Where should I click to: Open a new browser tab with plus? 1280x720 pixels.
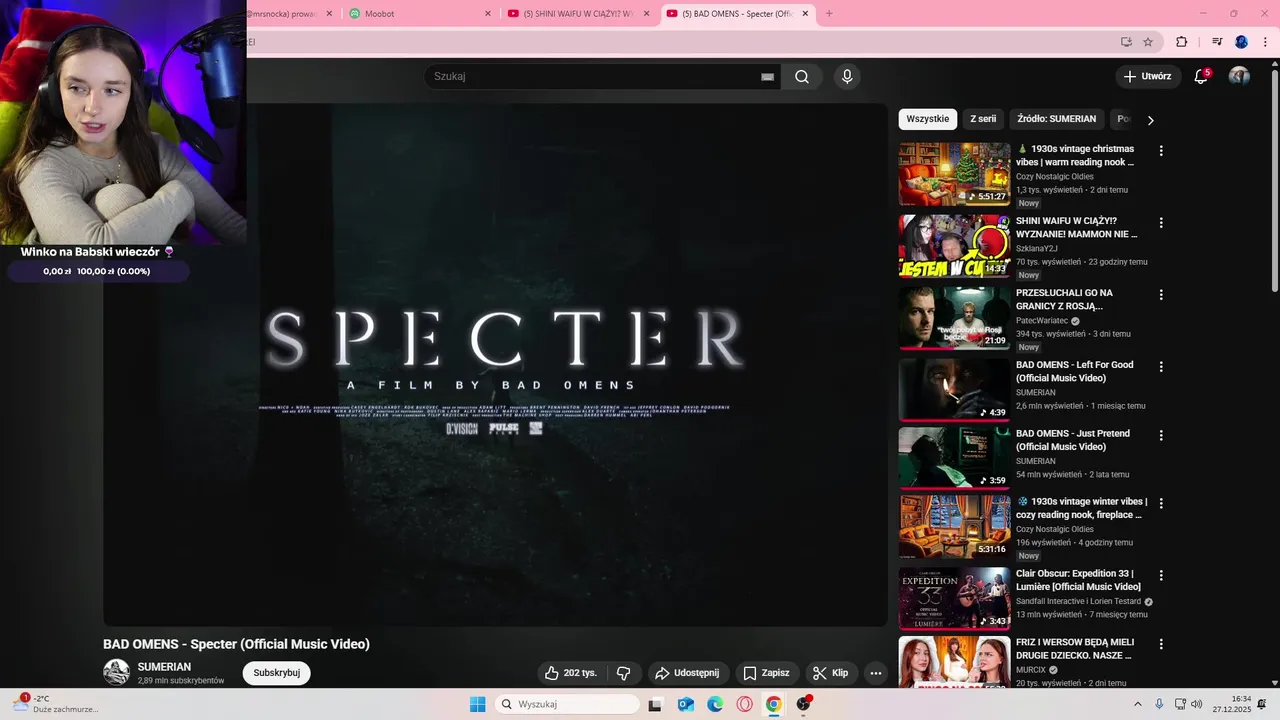click(829, 13)
